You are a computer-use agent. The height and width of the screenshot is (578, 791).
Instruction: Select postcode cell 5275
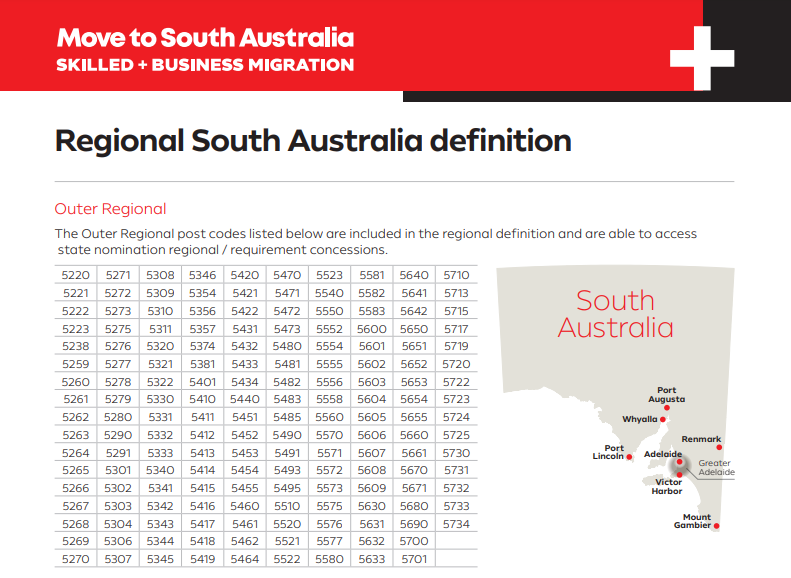click(118, 329)
